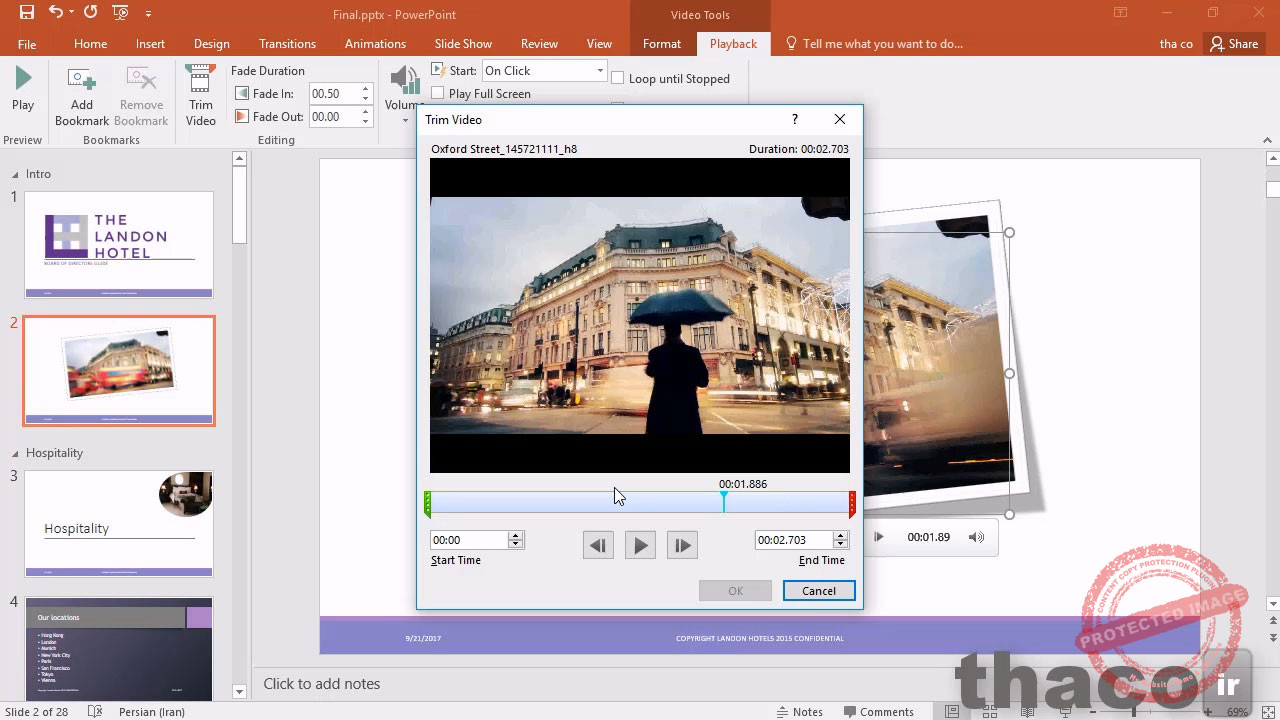Screen dimensions: 1280x720
Task: Click the Fade Out icon
Action: pos(242,116)
